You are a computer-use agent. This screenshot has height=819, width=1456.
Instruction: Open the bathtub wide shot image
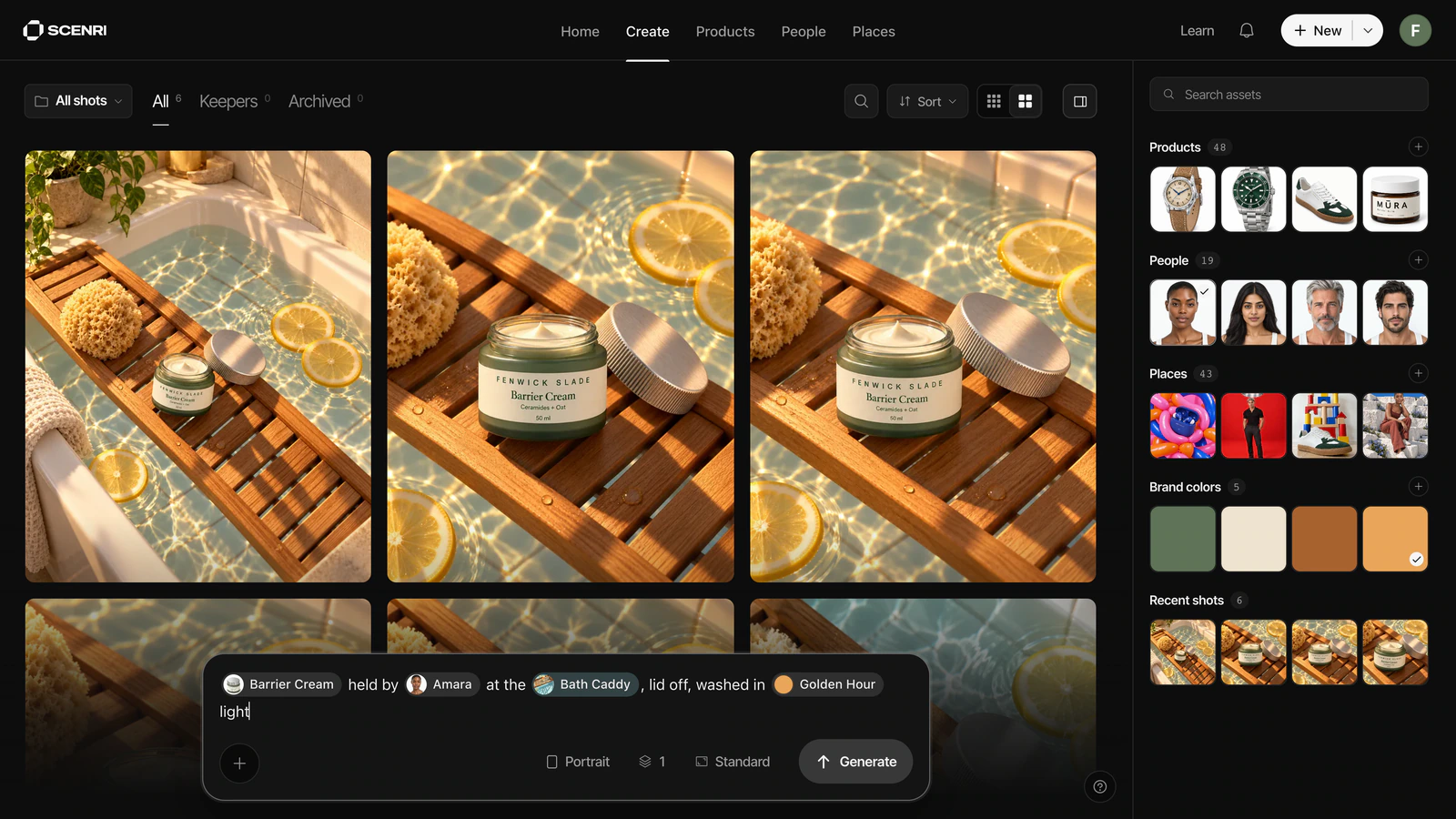point(197,366)
